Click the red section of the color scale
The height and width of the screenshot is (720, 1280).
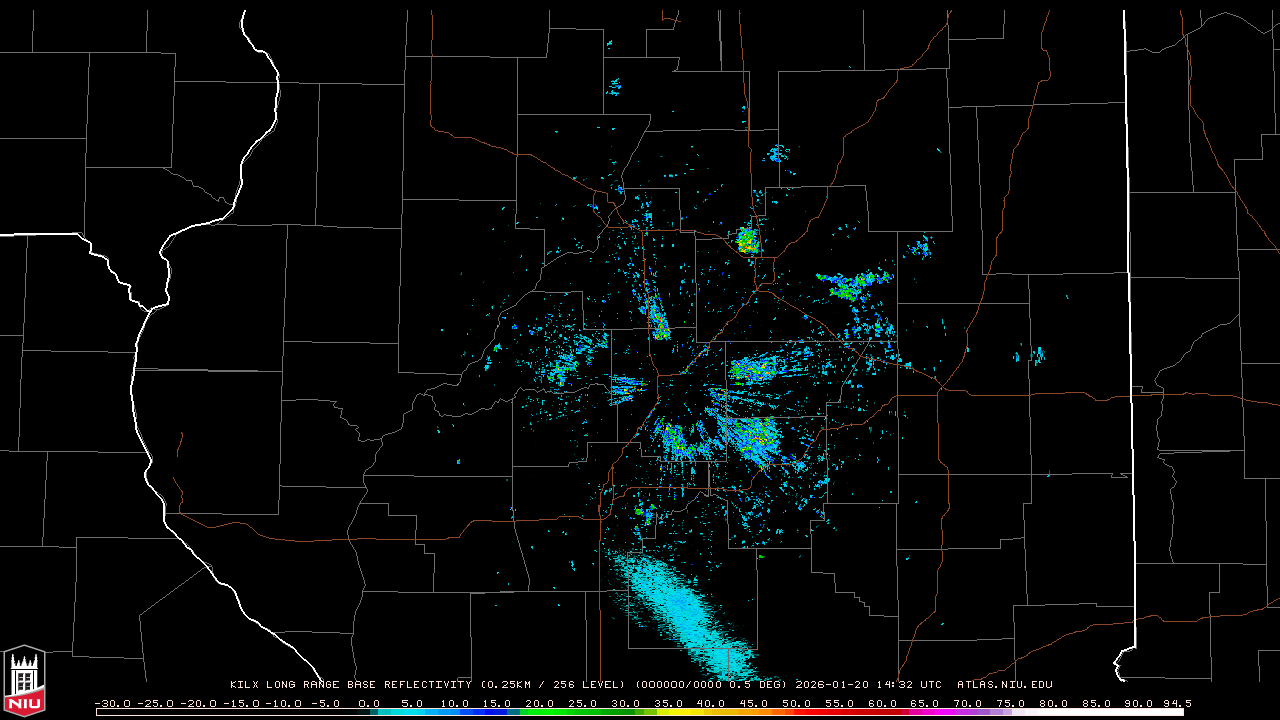830,712
